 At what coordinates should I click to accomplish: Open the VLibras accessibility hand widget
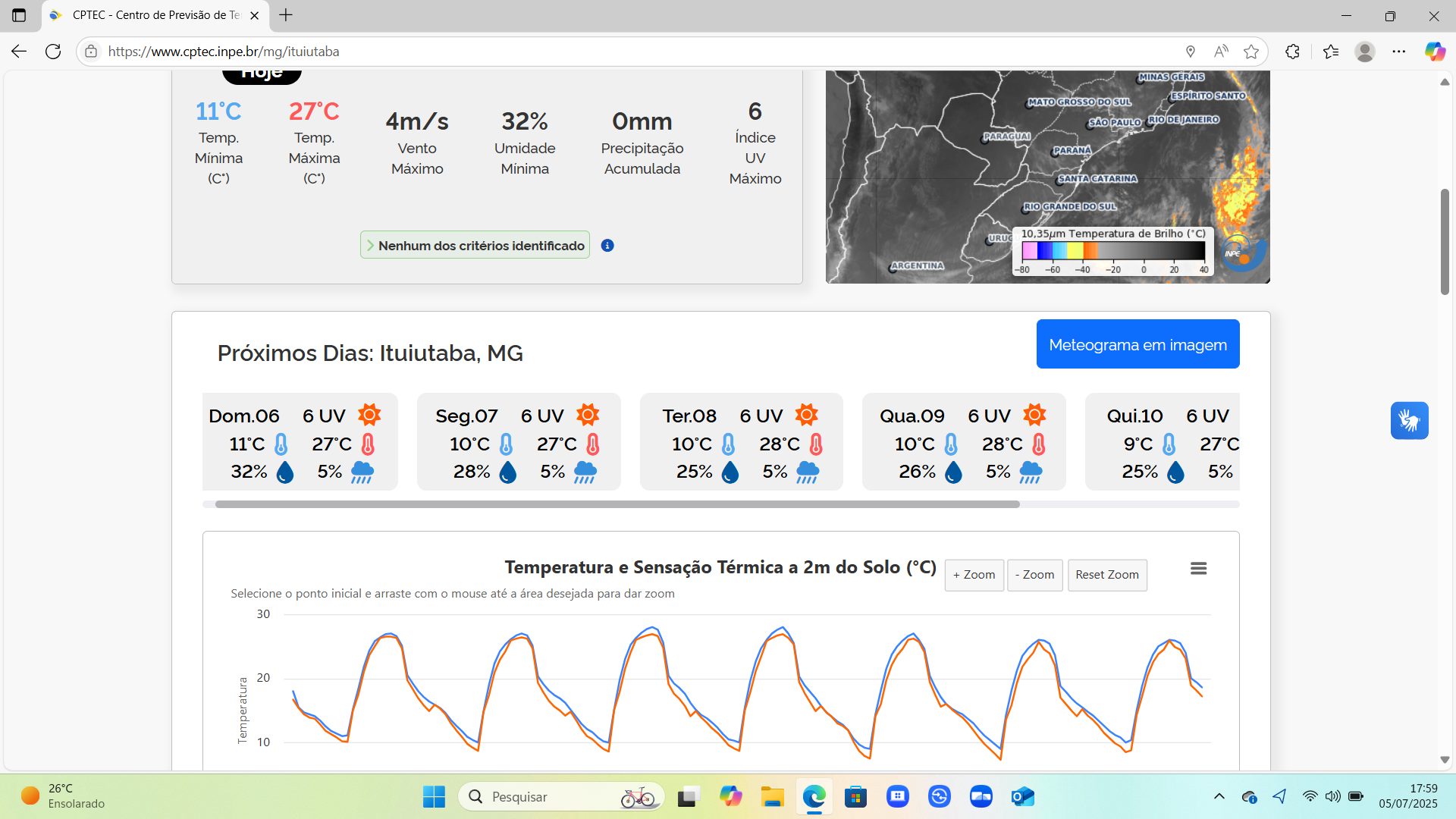1409,421
